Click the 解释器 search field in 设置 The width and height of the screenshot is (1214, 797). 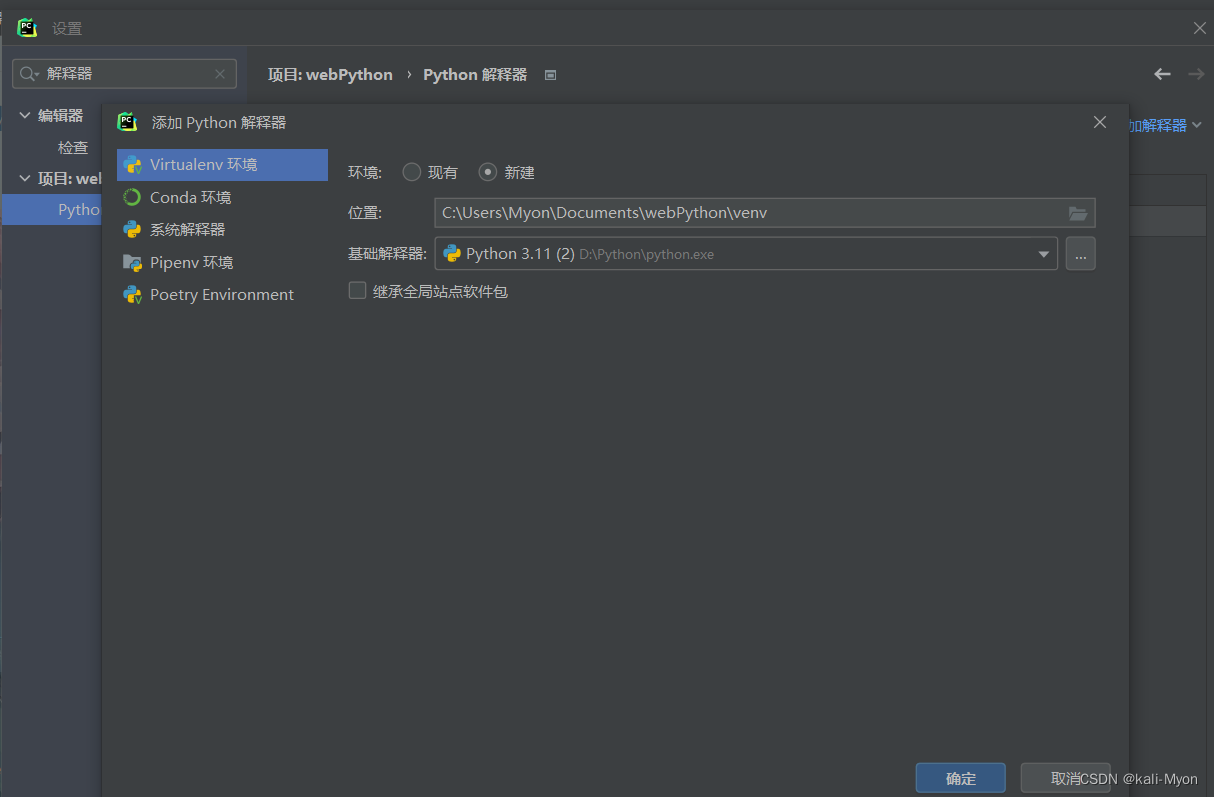(124, 74)
